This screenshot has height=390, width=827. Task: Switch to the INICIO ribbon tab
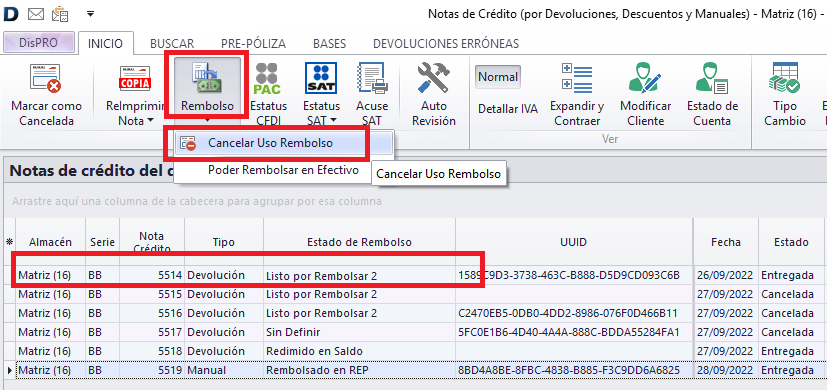click(x=105, y=43)
